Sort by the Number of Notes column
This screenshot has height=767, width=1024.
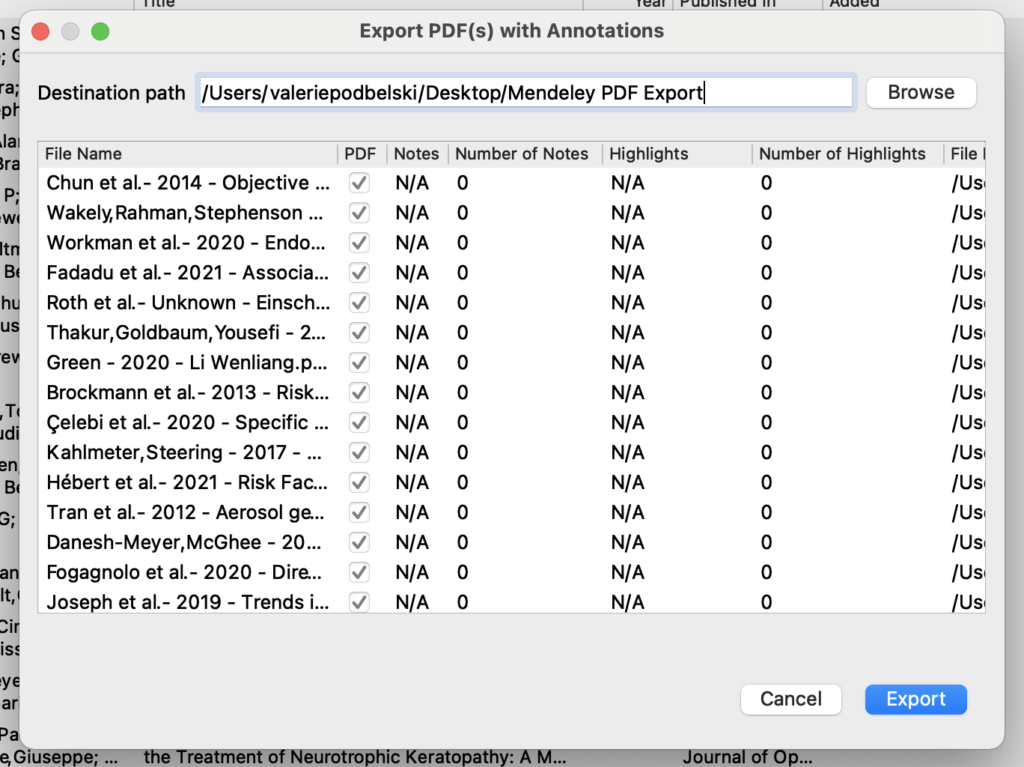point(521,154)
